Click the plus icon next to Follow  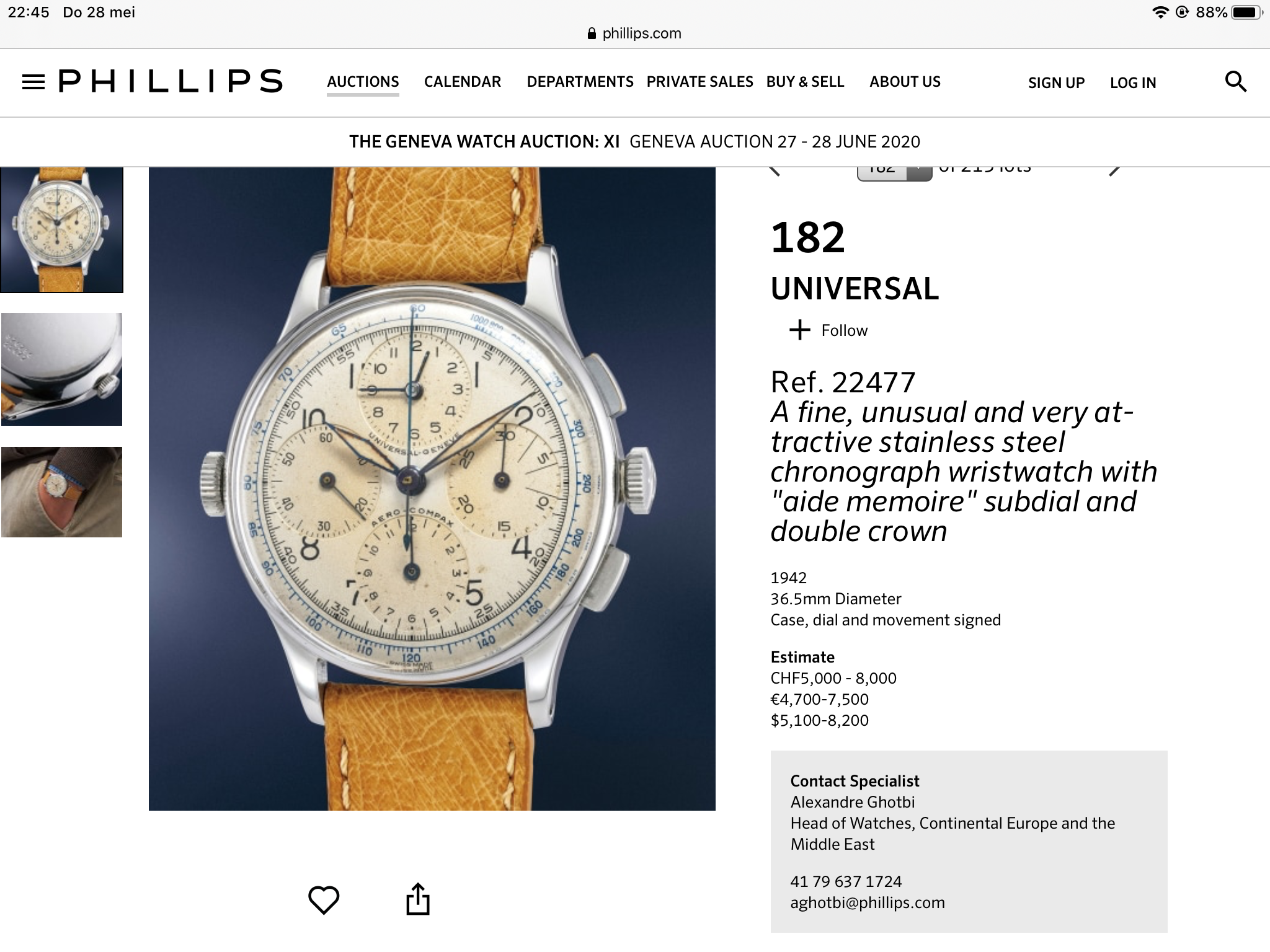799,330
